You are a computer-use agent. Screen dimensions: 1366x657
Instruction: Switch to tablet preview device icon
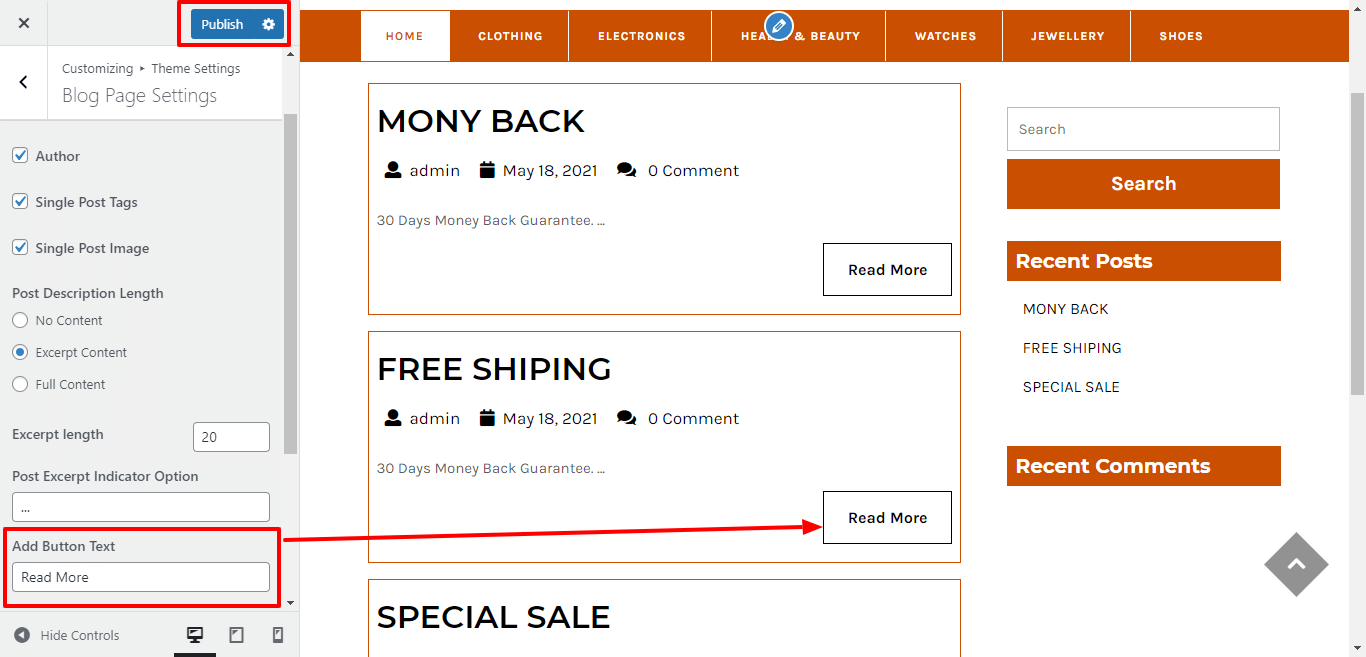(x=236, y=635)
